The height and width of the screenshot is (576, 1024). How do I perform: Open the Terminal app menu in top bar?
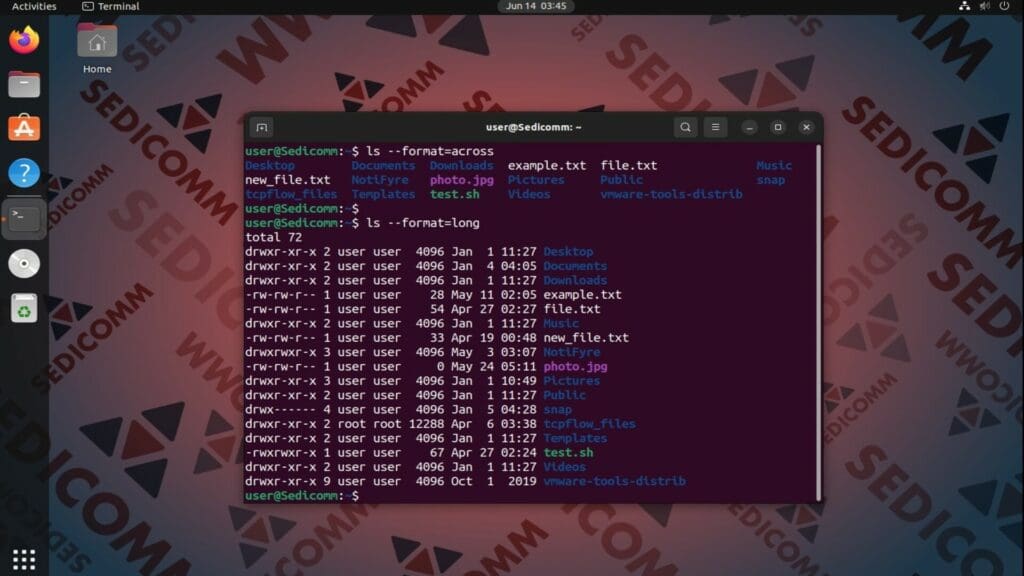point(110,7)
